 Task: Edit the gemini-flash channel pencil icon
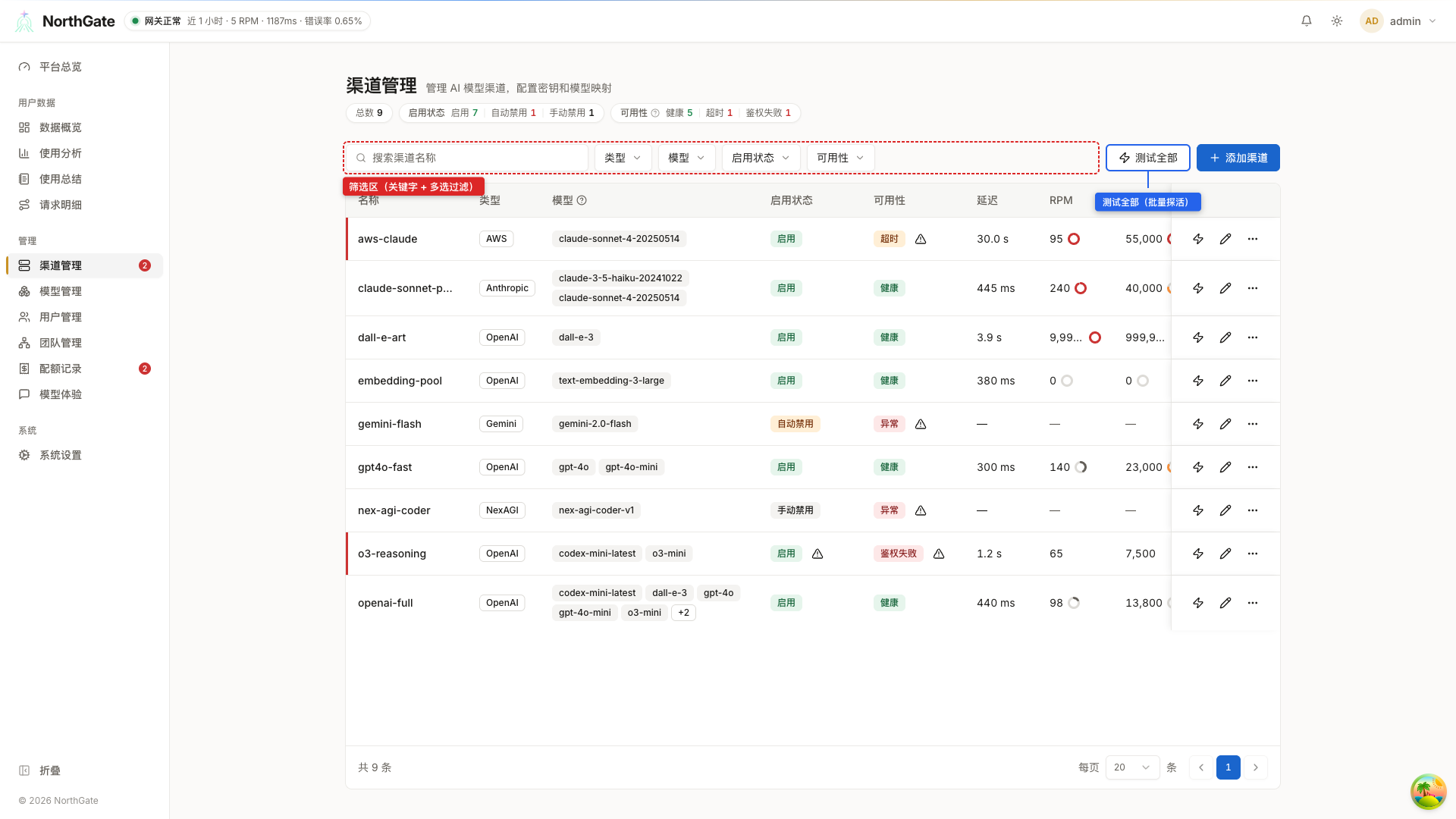[x=1225, y=424]
